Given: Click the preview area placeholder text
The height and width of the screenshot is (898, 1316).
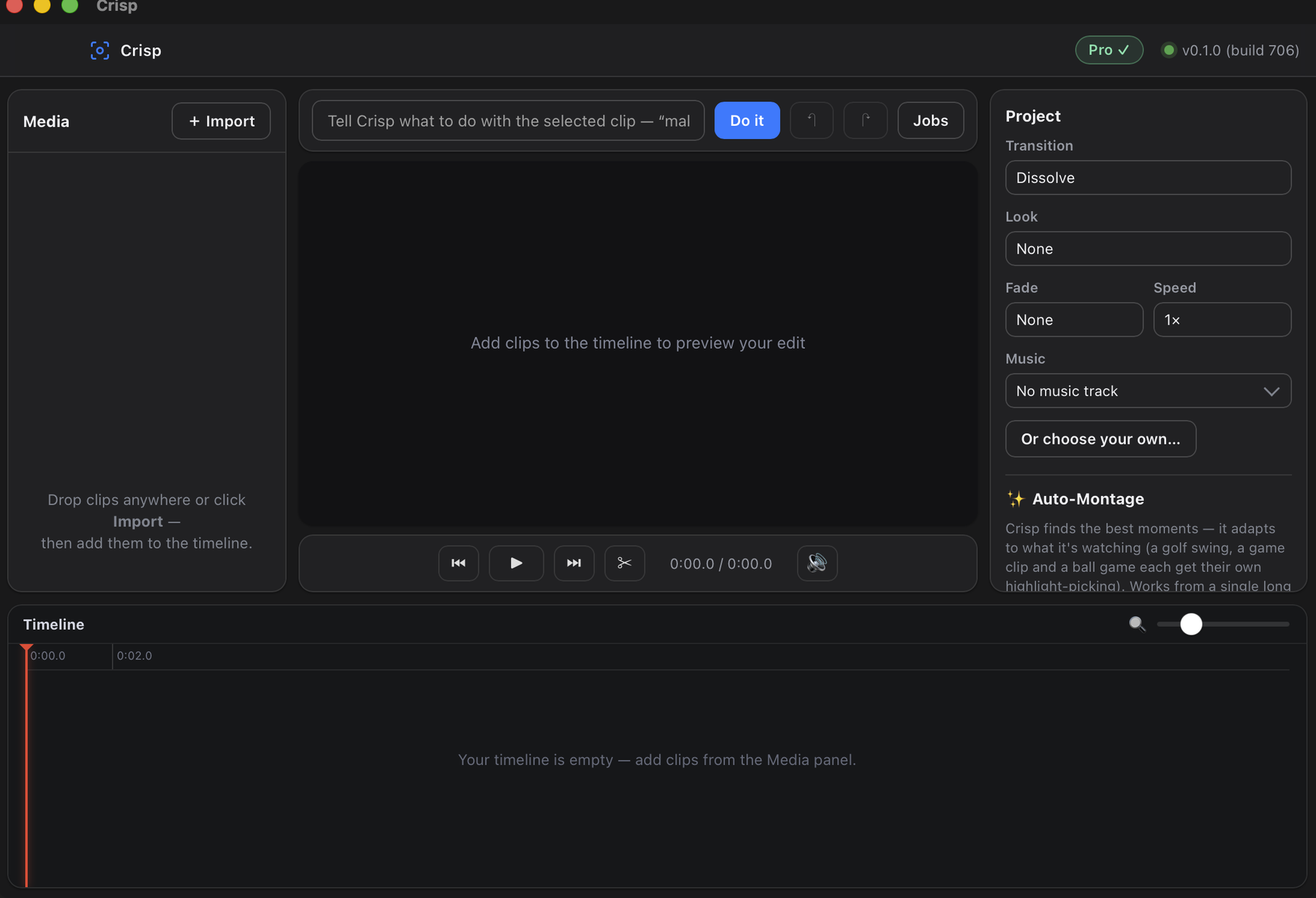Looking at the screenshot, I should coord(638,343).
